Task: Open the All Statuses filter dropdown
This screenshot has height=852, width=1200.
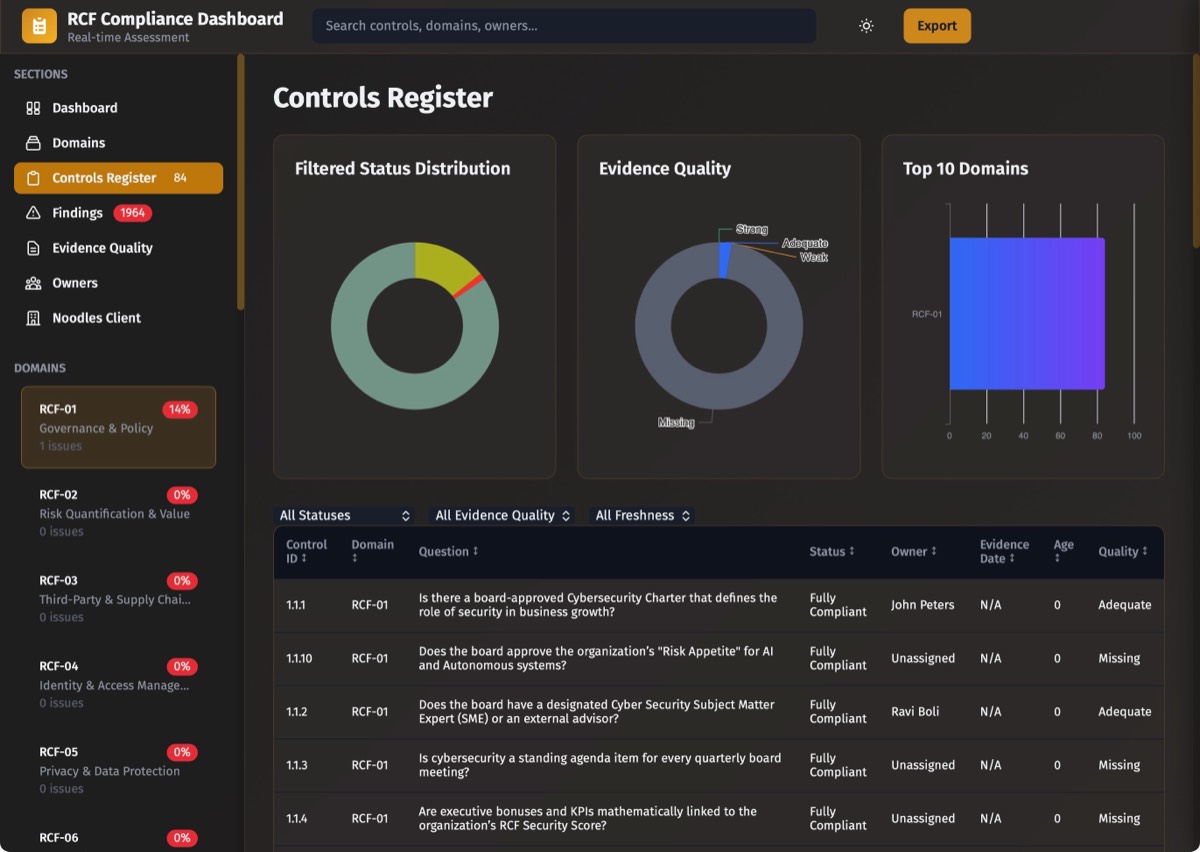Action: [344, 516]
